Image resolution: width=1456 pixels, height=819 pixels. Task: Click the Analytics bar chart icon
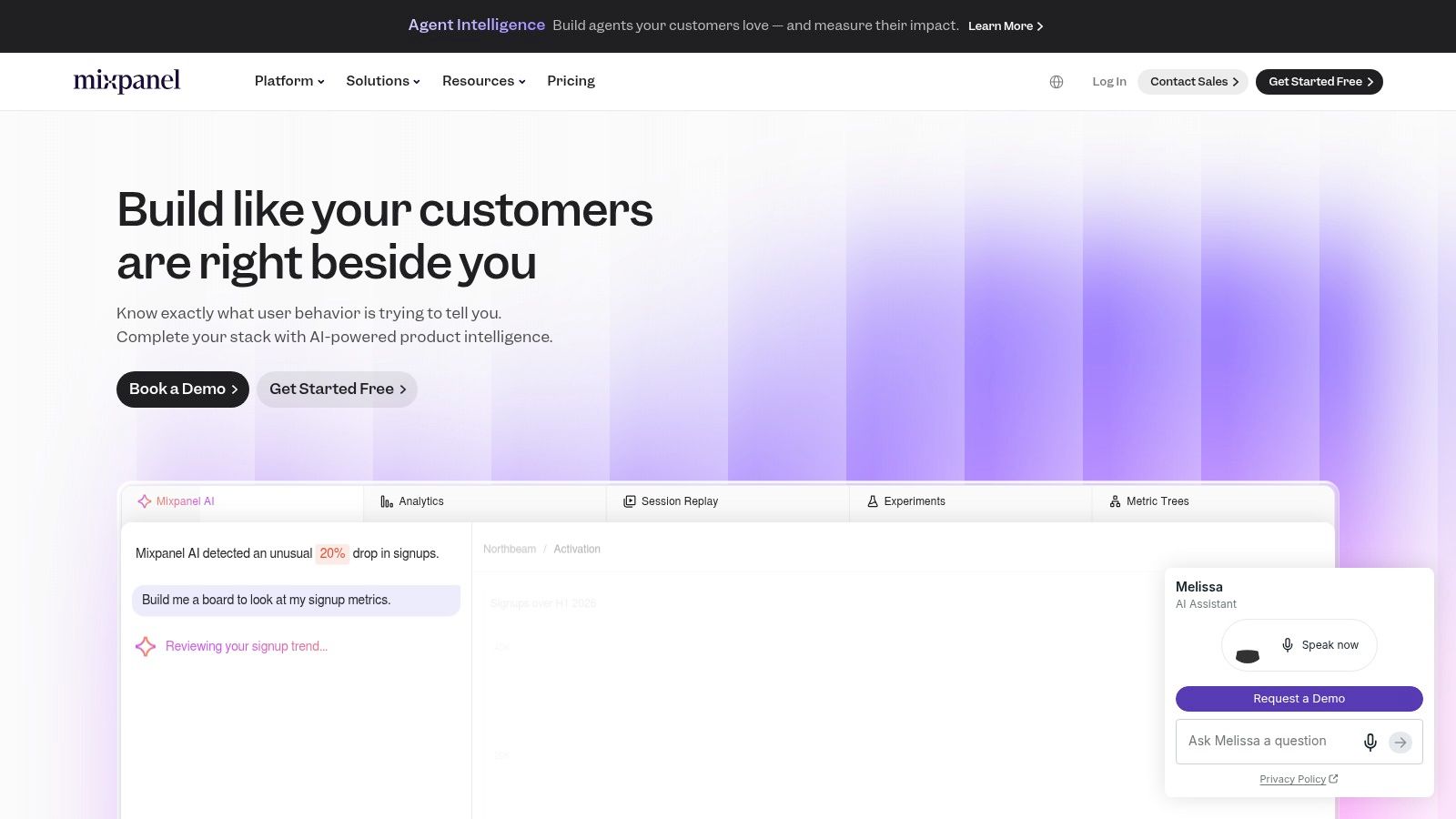pyautogui.click(x=387, y=501)
